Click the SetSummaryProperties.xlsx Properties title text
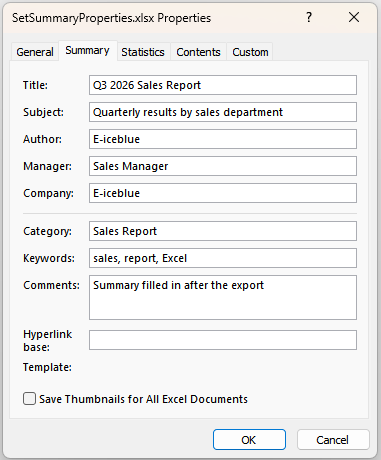Image resolution: width=381 pixels, height=460 pixels. 111,18
